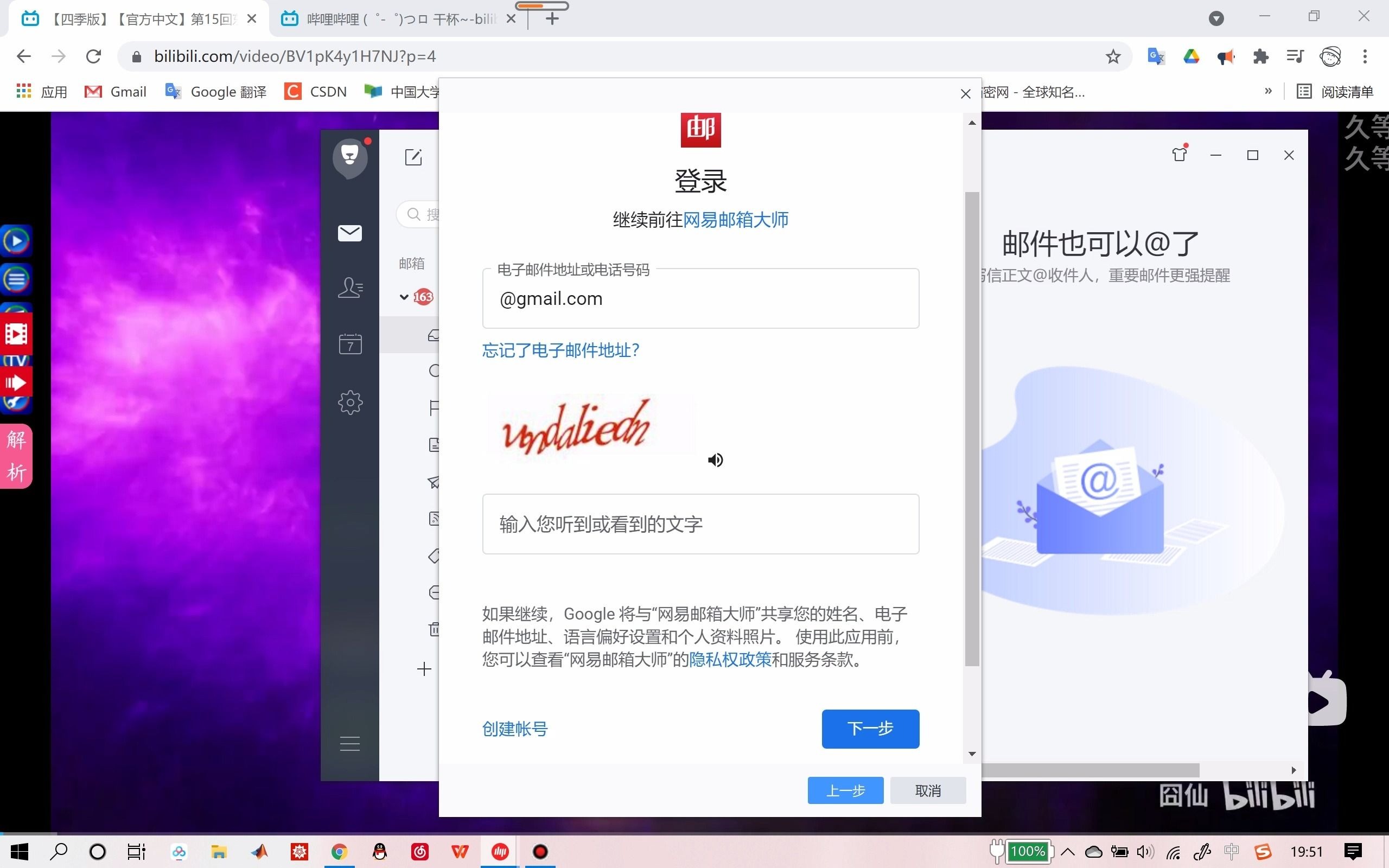Click dialog scrollbar down arrow
The width and height of the screenshot is (1389, 868).
coord(972,754)
